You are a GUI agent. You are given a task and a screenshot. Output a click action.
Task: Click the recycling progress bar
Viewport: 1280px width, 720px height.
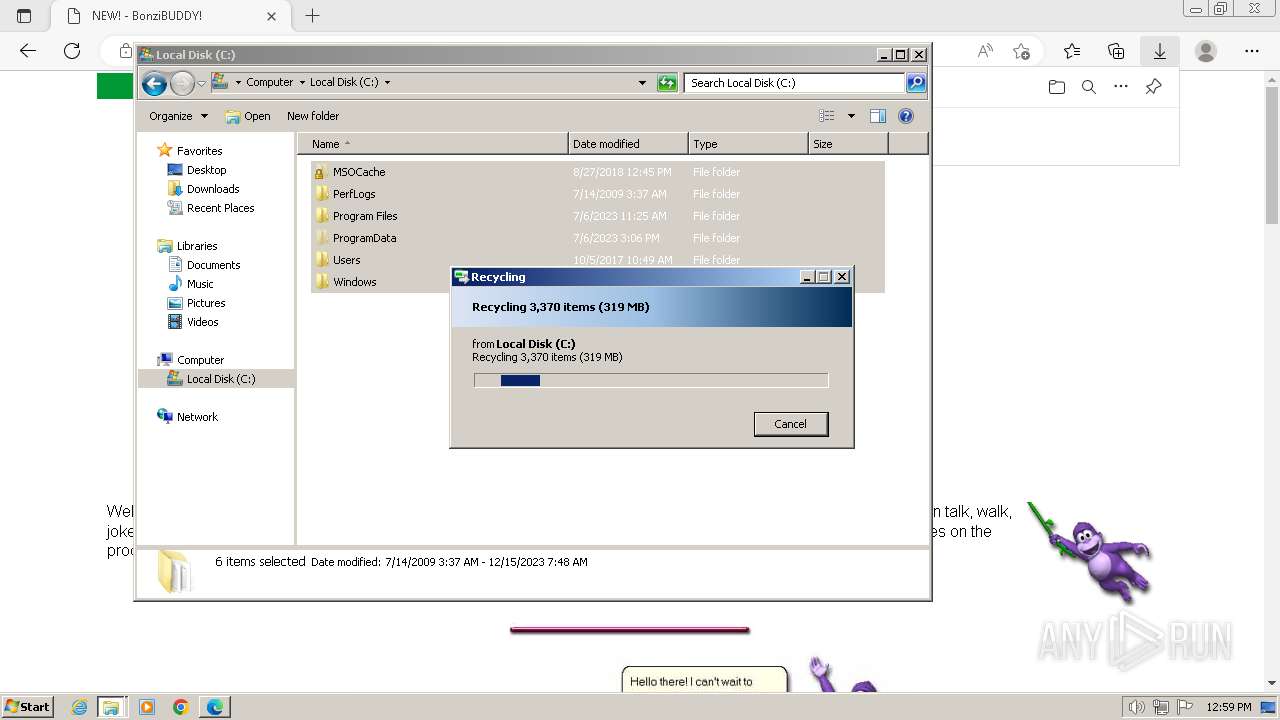click(x=651, y=380)
